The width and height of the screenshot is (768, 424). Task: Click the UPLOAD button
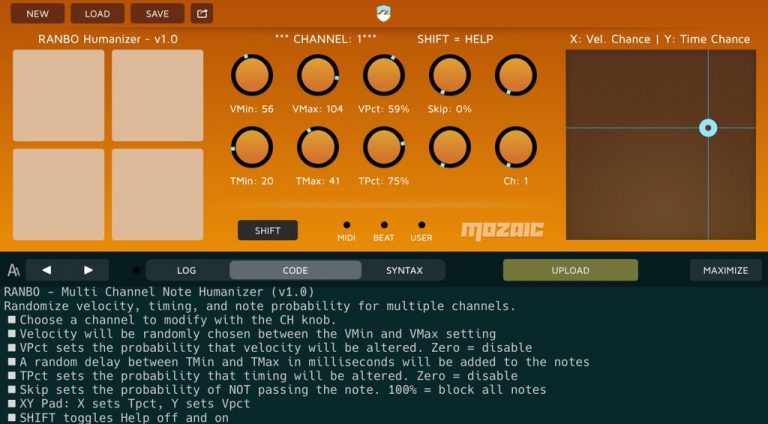coord(571,270)
